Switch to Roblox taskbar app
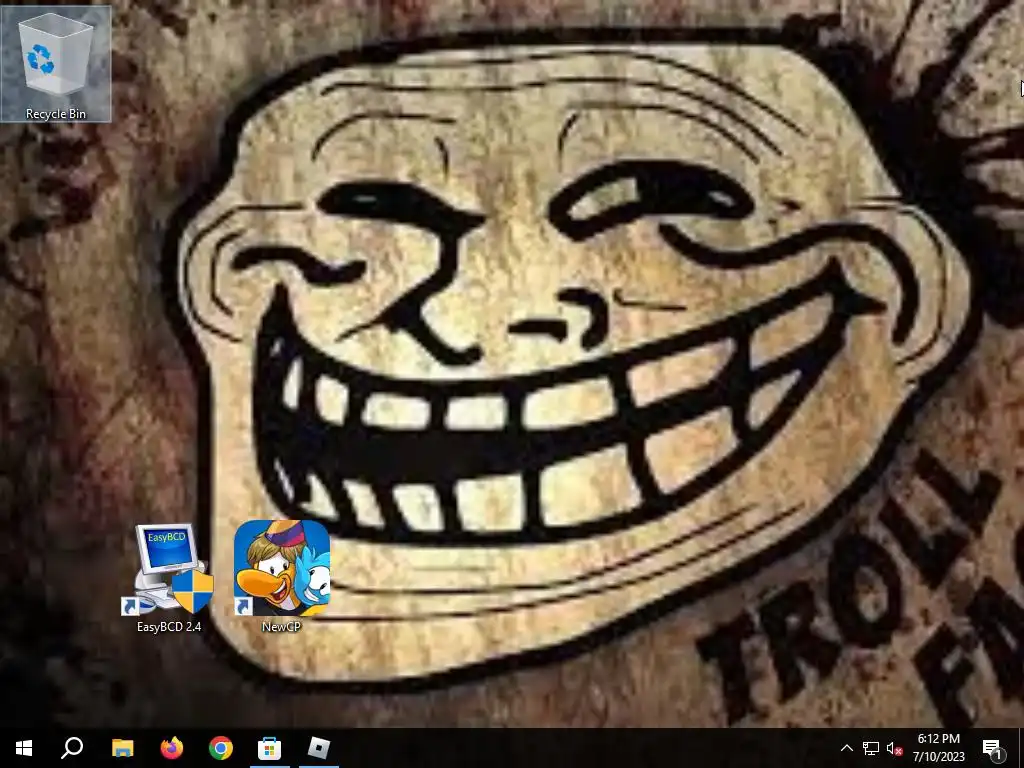Viewport: 1024px width, 768px height. (319, 748)
